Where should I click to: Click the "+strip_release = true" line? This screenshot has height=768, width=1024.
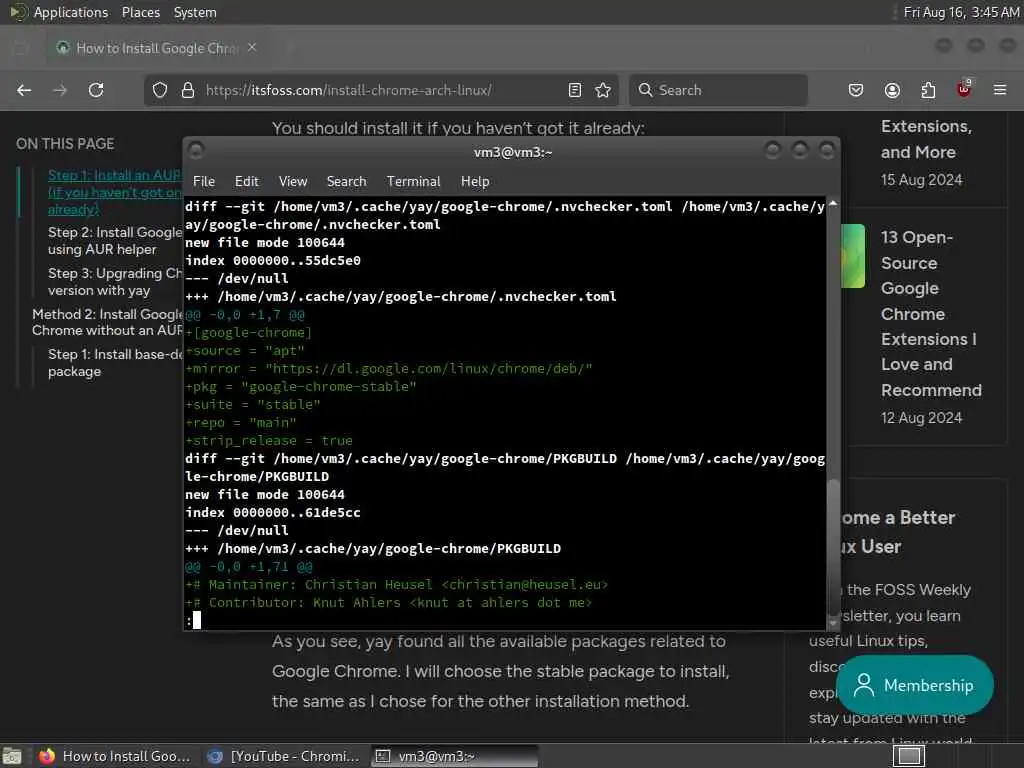coord(269,441)
